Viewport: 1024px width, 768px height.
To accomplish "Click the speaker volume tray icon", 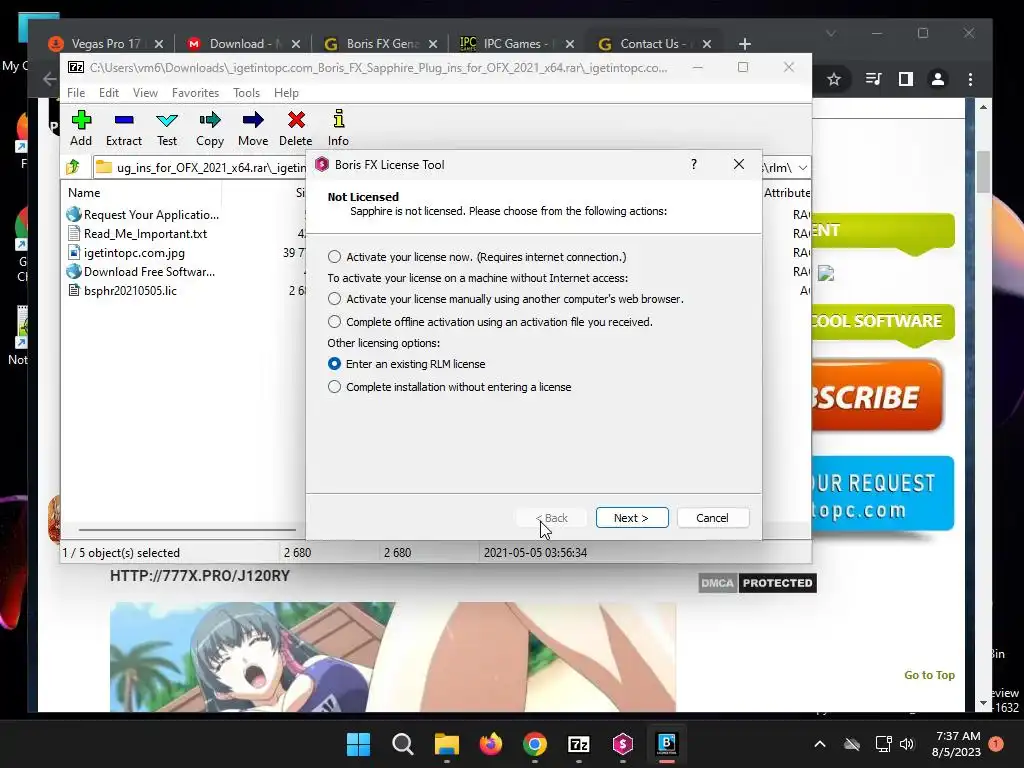I will (906, 744).
